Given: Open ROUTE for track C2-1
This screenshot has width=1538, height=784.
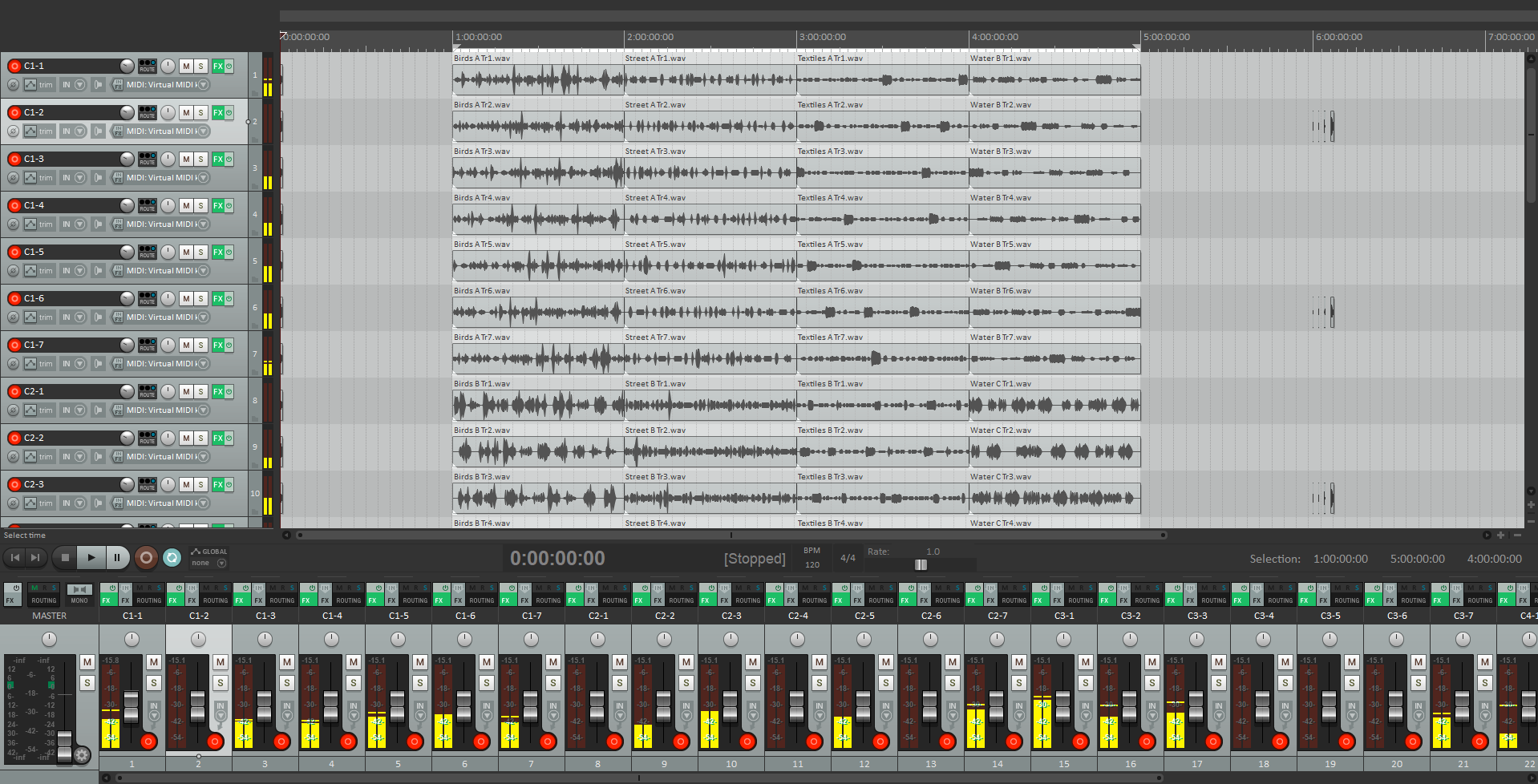Looking at the screenshot, I should (x=148, y=391).
